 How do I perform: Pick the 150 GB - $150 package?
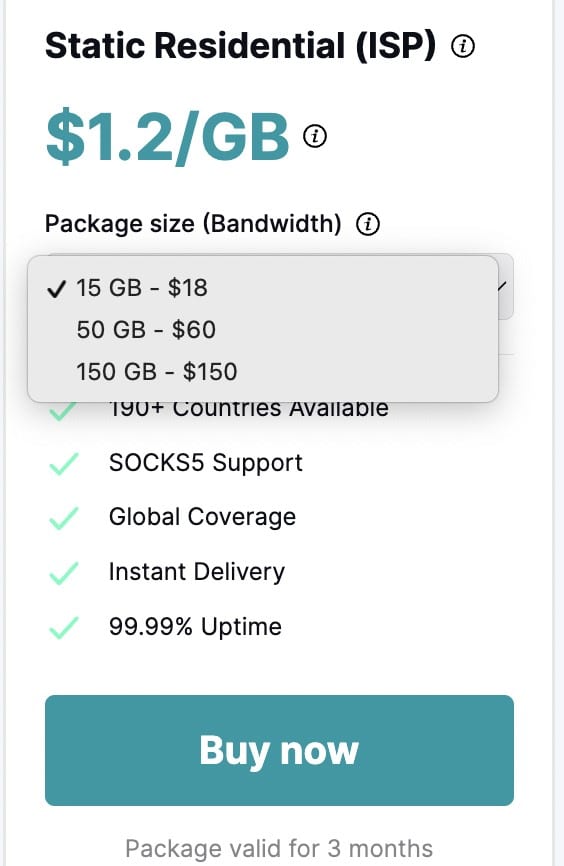click(x=263, y=372)
